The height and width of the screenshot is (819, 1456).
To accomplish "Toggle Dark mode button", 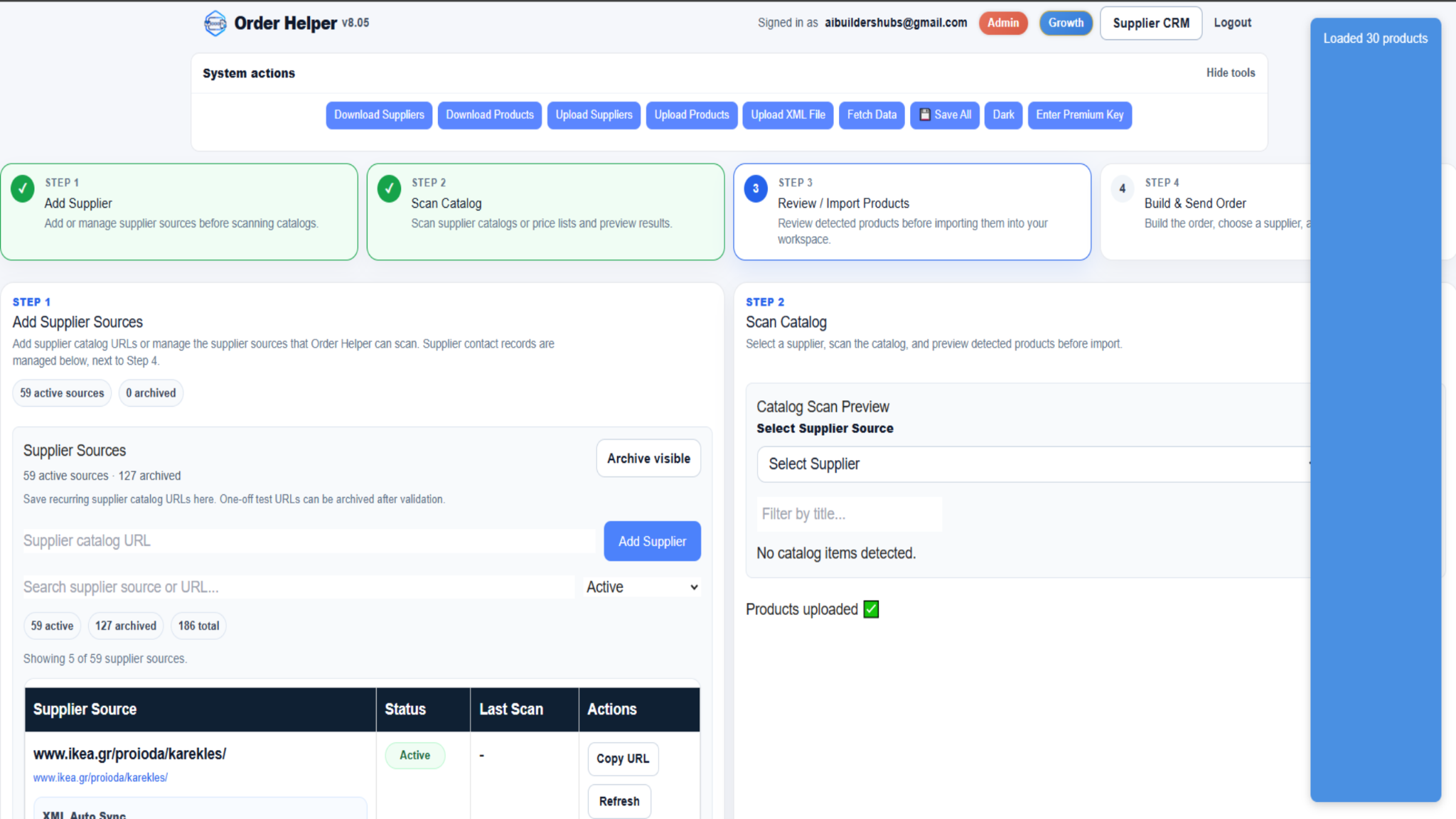I will 1003,115.
